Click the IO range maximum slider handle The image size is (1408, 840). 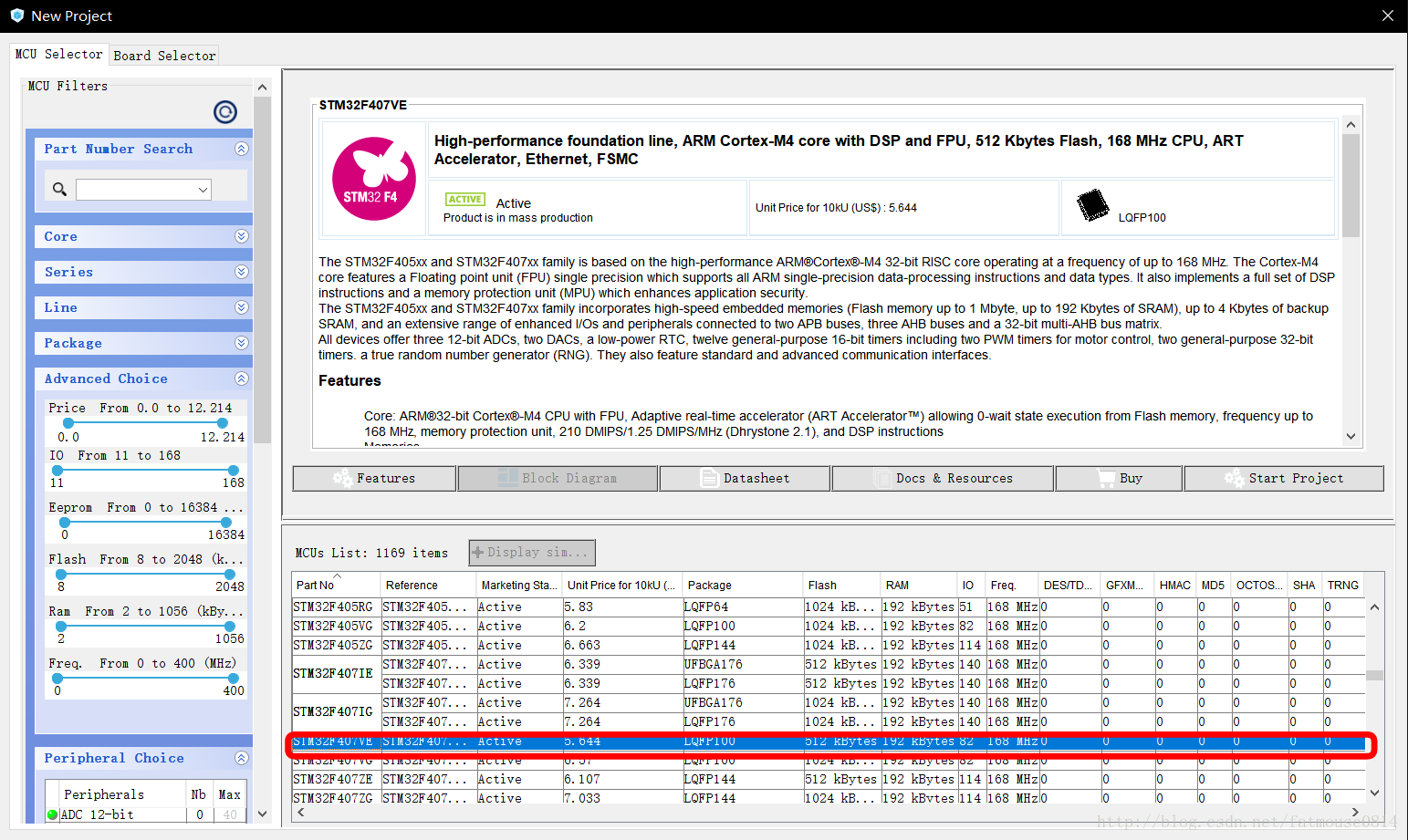pos(234,470)
